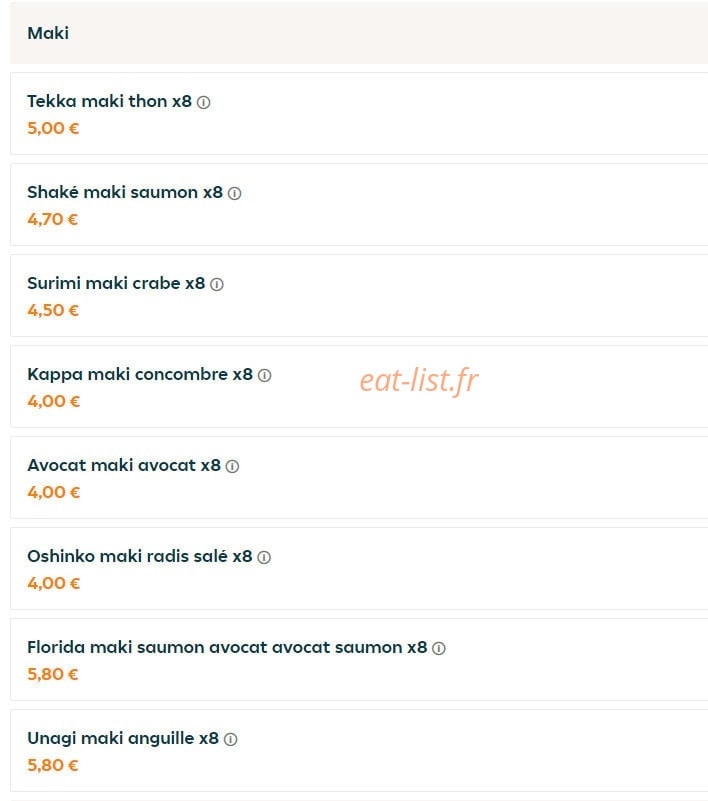Open info icon for Shaké maki saumon

click(x=234, y=194)
